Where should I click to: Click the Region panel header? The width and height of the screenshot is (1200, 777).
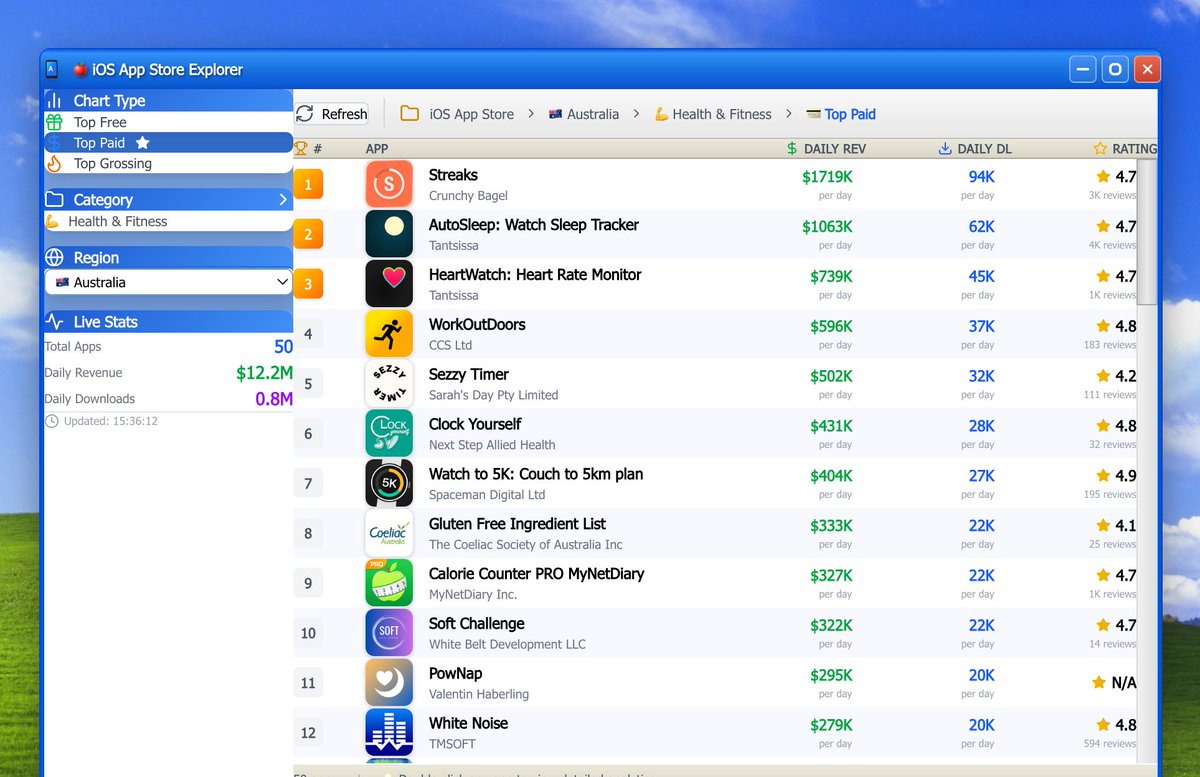168,257
